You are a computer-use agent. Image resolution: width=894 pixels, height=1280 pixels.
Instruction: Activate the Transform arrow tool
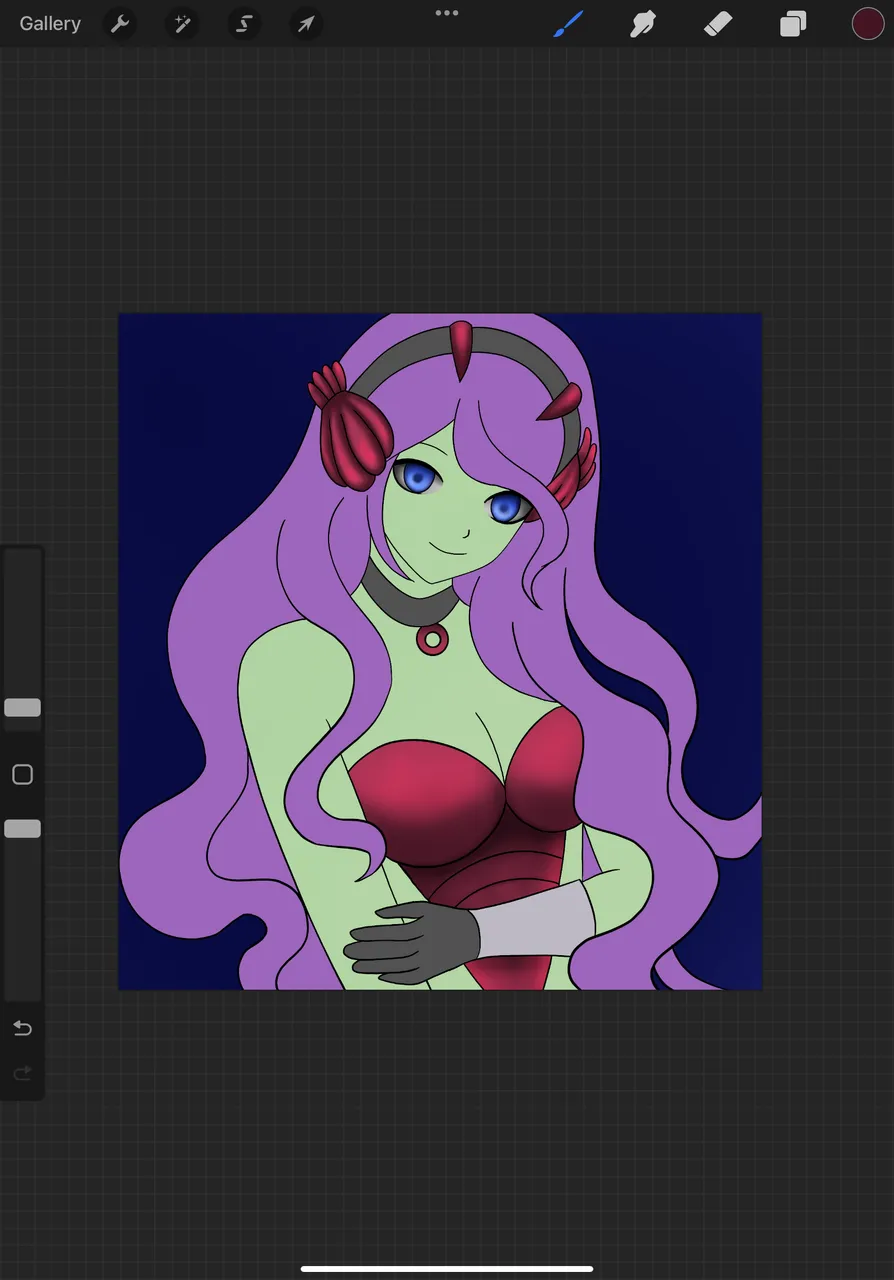(x=306, y=24)
